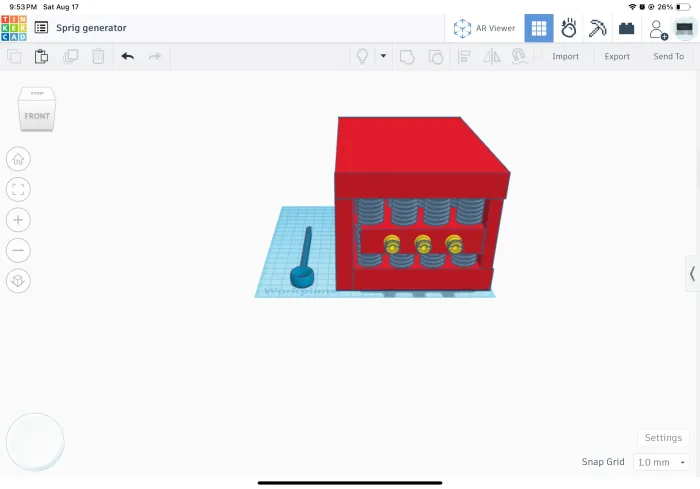Click the Send To button

click(x=668, y=56)
